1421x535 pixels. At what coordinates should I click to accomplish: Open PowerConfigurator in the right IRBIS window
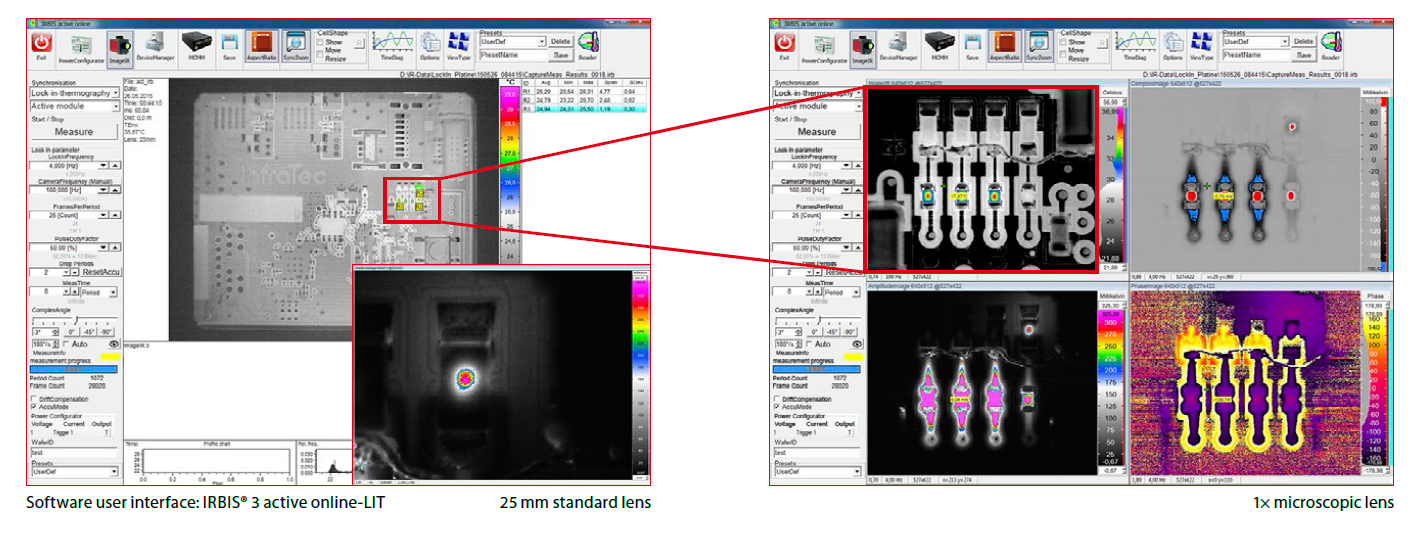pyautogui.click(x=826, y=48)
